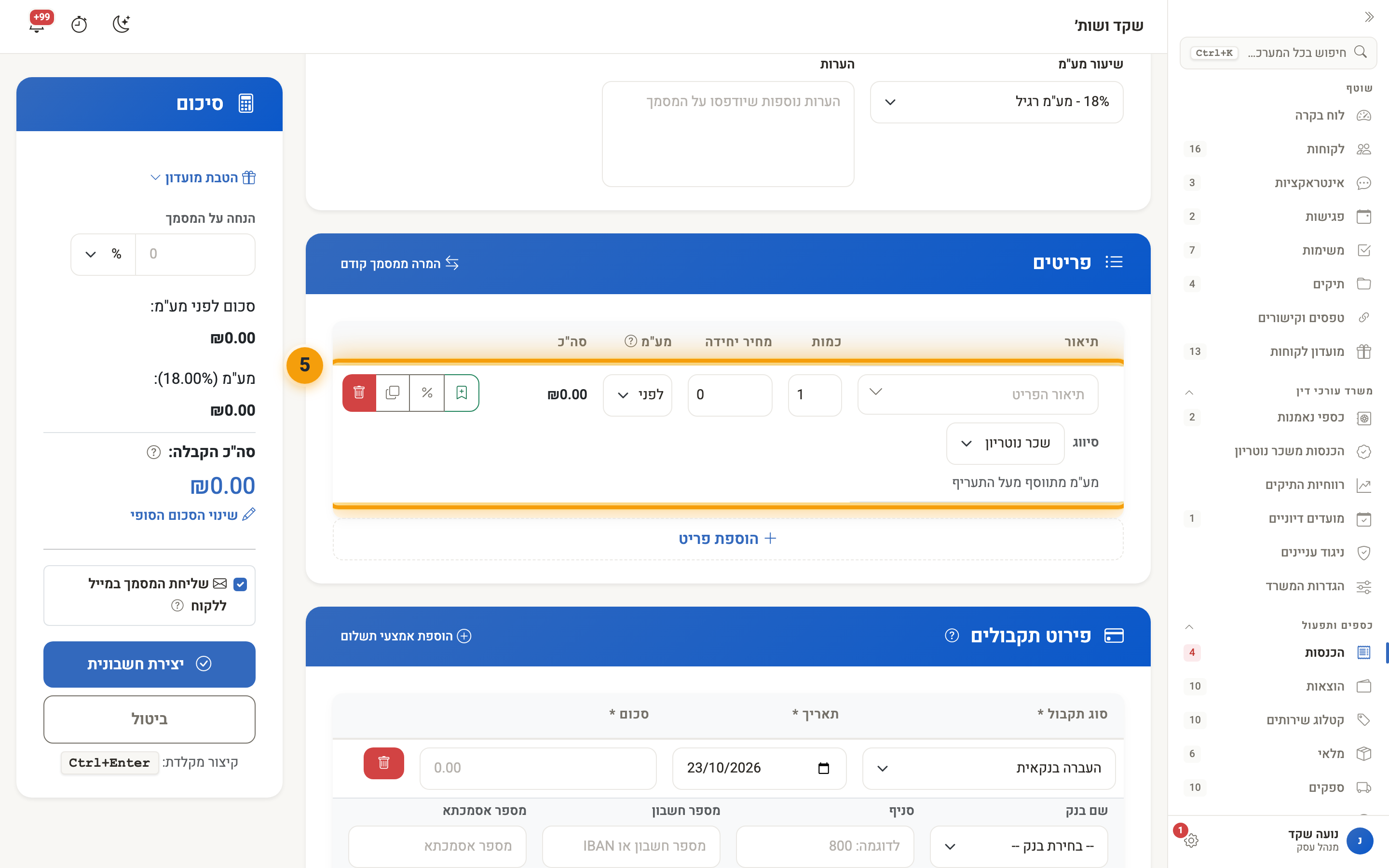Click the ביטול button

149,719
